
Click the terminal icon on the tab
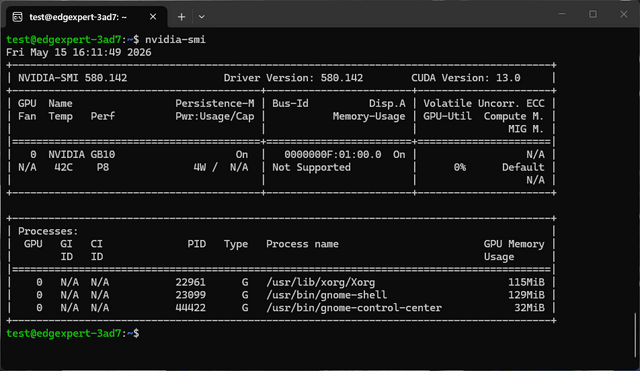tap(17, 17)
